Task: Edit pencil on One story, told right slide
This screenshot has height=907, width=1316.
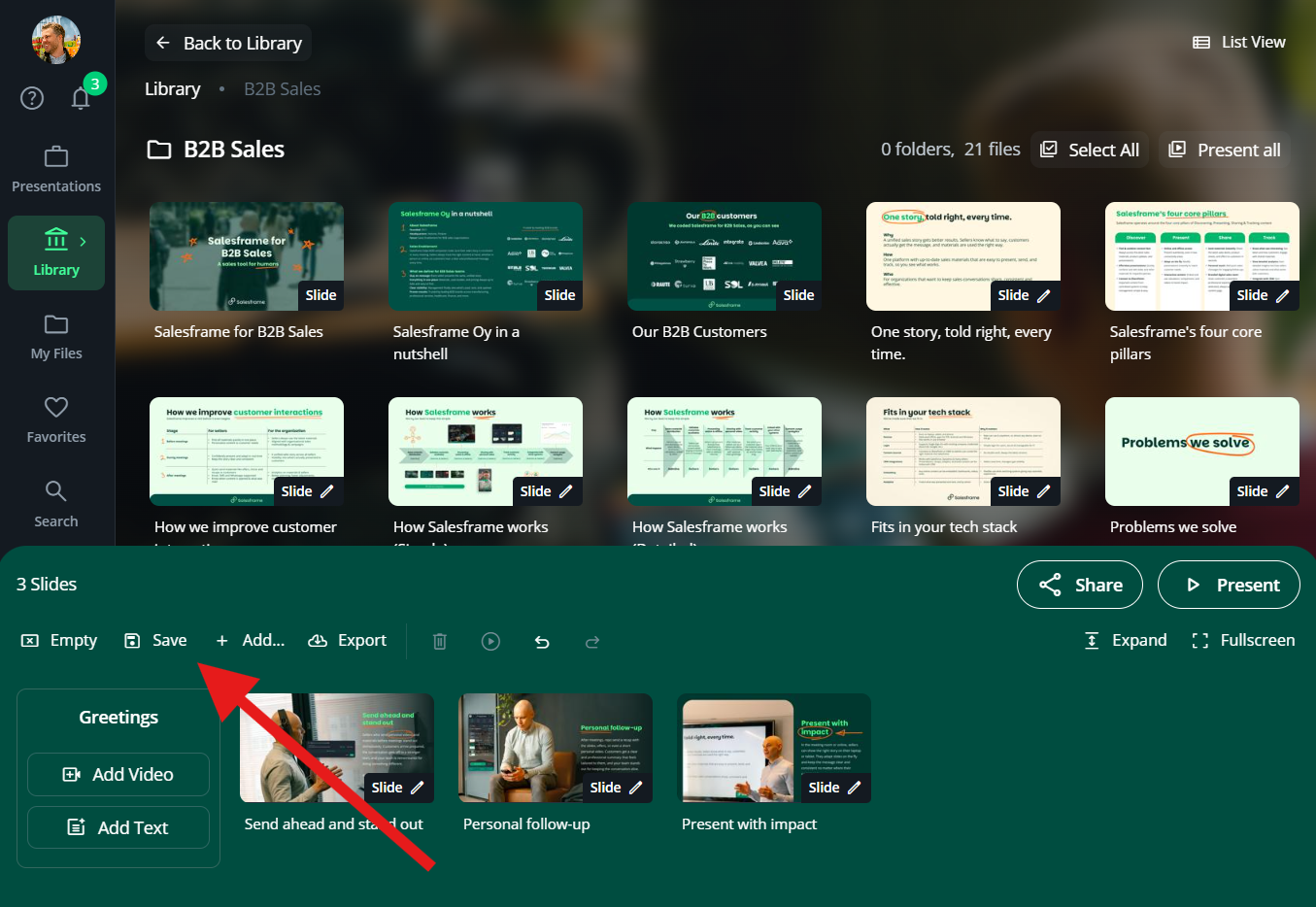Action: (1044, 295)
